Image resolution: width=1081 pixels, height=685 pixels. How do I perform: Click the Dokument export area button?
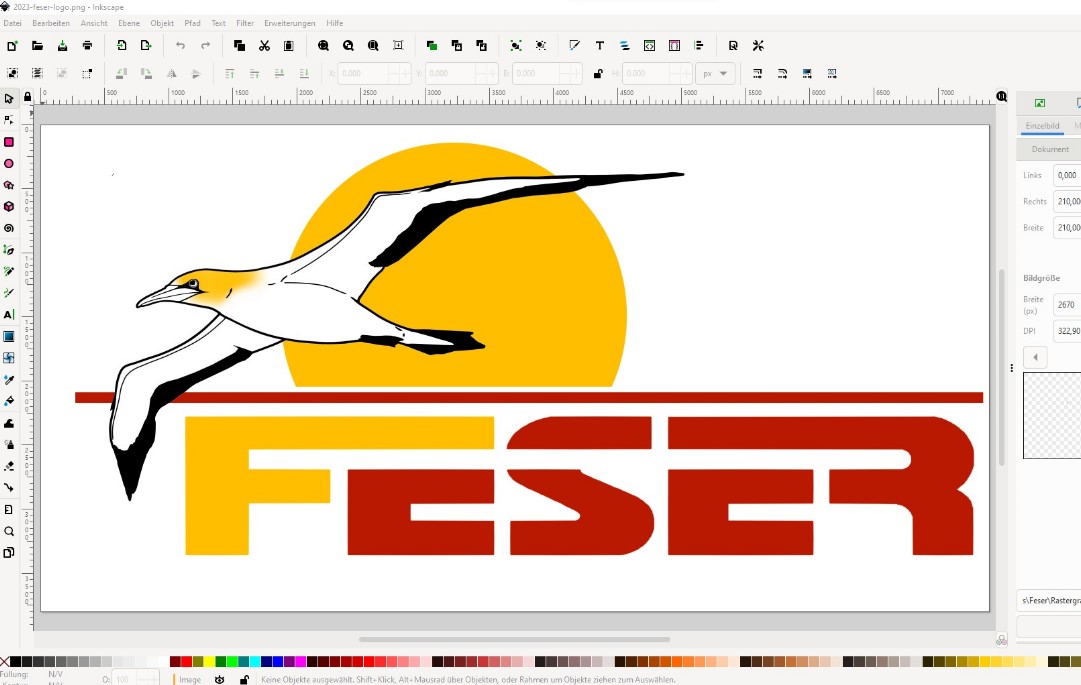point(1050,149)
